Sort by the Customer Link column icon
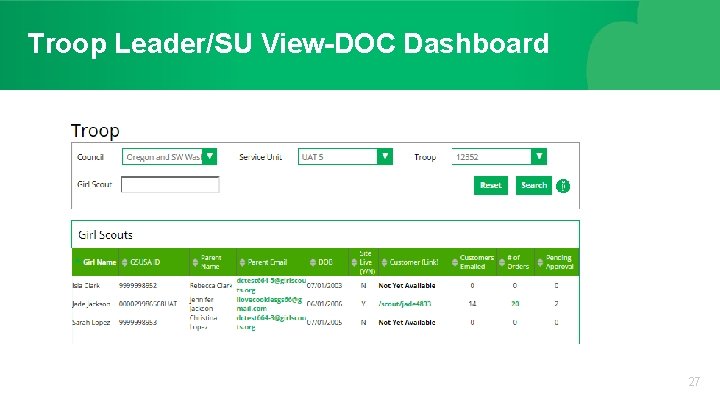This screenshot has width=720, height=405. (384, 262)
